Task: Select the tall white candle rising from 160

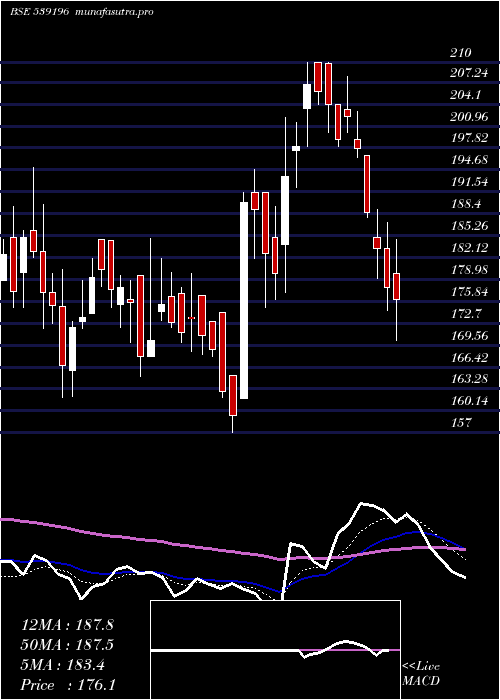Action: click(244, 300)
